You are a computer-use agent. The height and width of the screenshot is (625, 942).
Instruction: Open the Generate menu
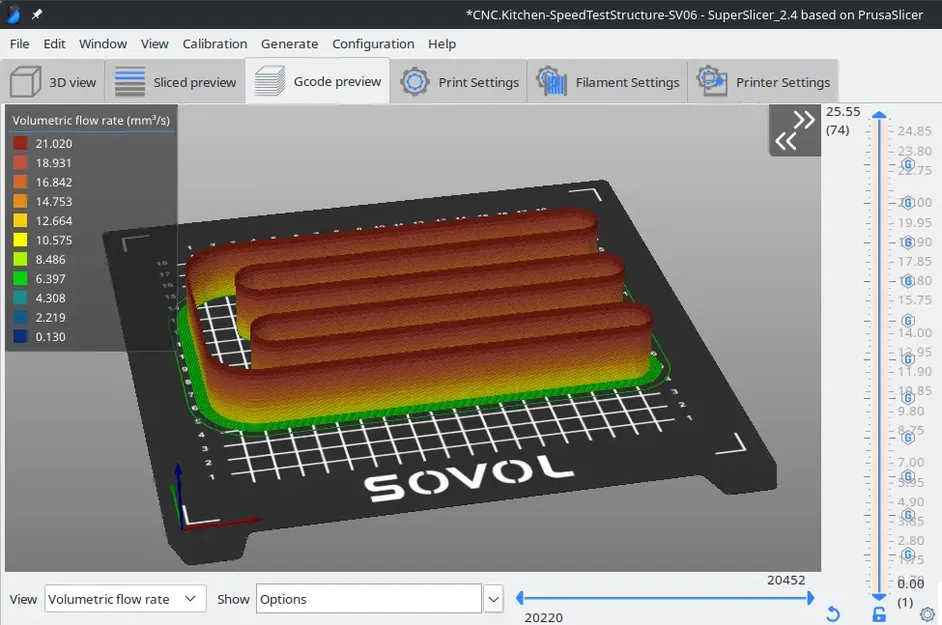click(x=289, y=44)
